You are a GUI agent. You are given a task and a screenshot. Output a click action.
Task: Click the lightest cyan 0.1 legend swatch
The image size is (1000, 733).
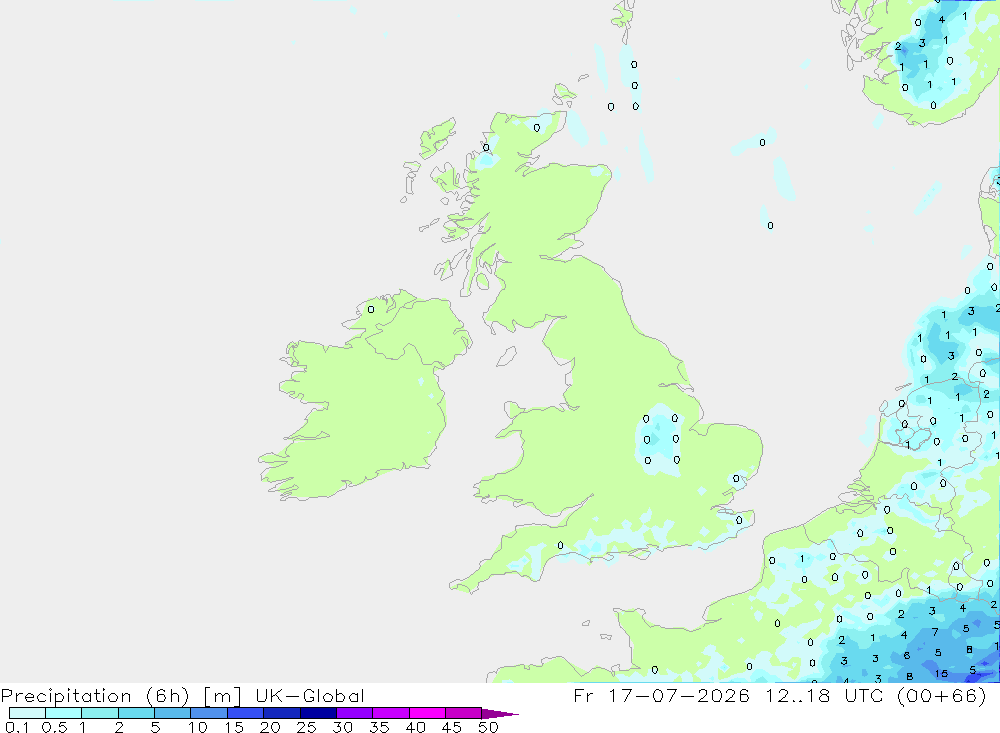27,713
